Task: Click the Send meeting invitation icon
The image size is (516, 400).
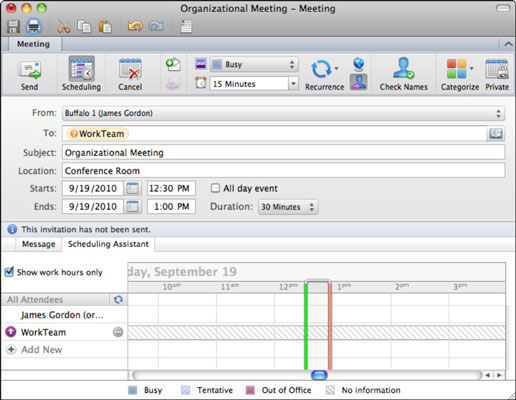Action: point(29,70)
